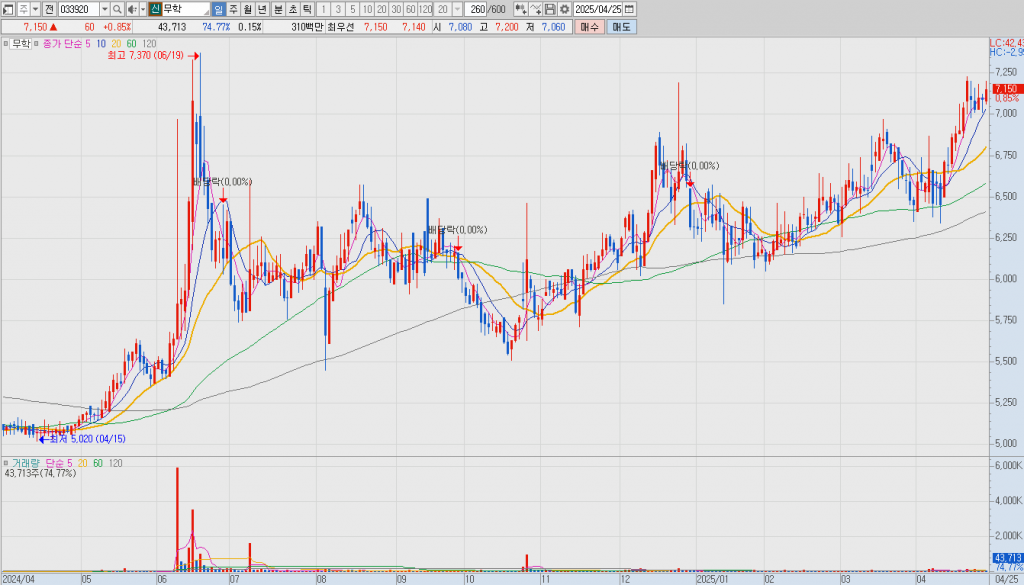
Task: Switch chart to 월 monthly period
Action: click(x=248, y=9)
